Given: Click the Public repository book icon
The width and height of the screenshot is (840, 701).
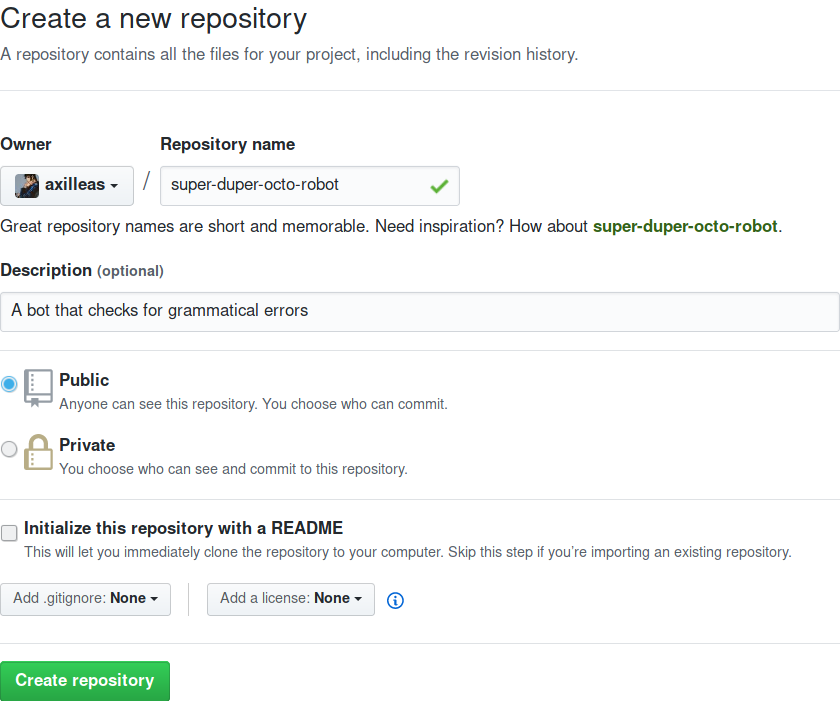Looking at the screenshot, I should coord(38,388).
